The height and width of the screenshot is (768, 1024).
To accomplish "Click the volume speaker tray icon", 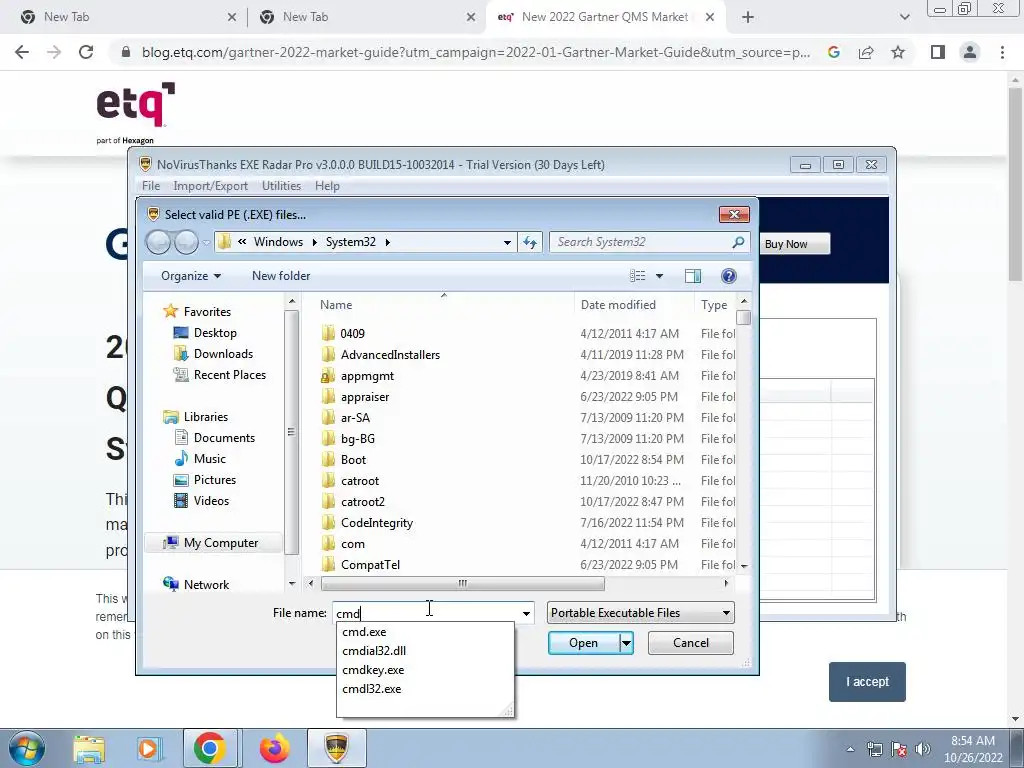I will click(x=923, y=749).
